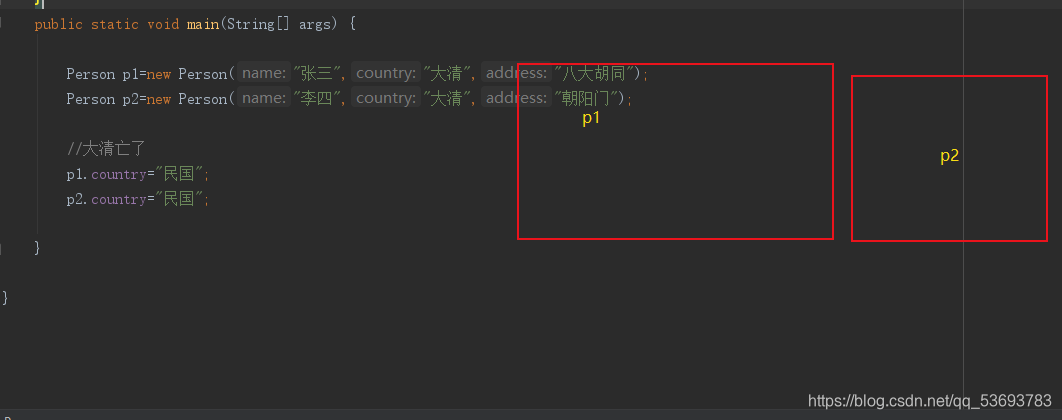This screenshot has height=420, width=1062.
Task: Click the "address:" hint on the p1 line
Action: click(x=517, y=73)
